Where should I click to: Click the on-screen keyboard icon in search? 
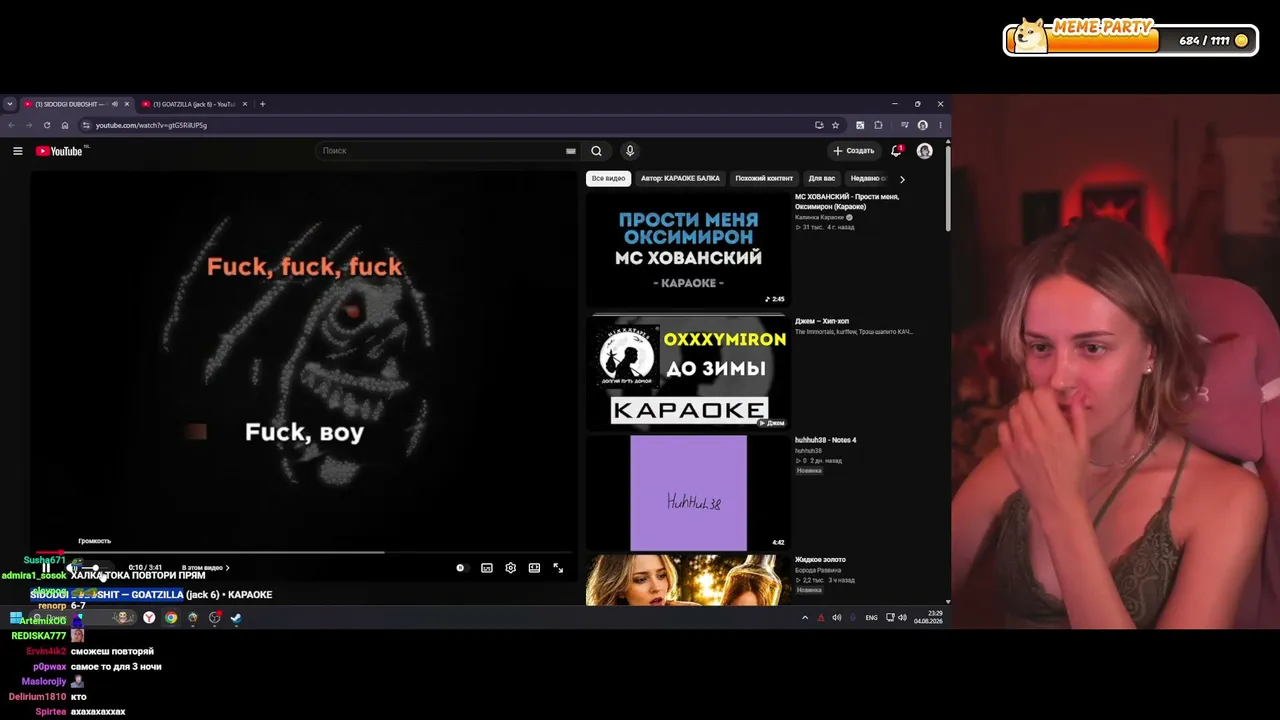point(571,151)
